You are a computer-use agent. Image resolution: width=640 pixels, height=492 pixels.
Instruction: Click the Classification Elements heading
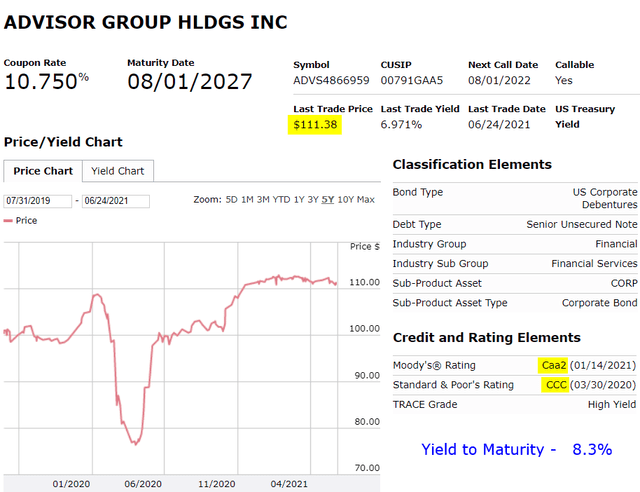(472, 164)
